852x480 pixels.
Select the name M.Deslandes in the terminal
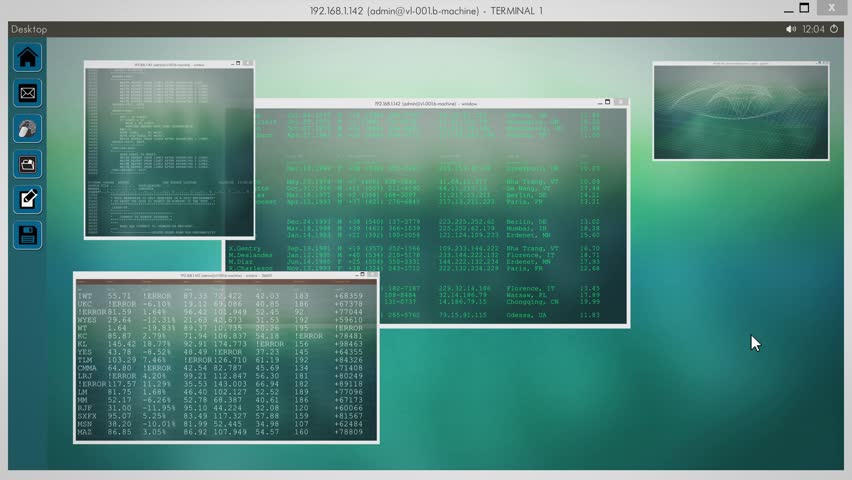[x=250, y=255]
